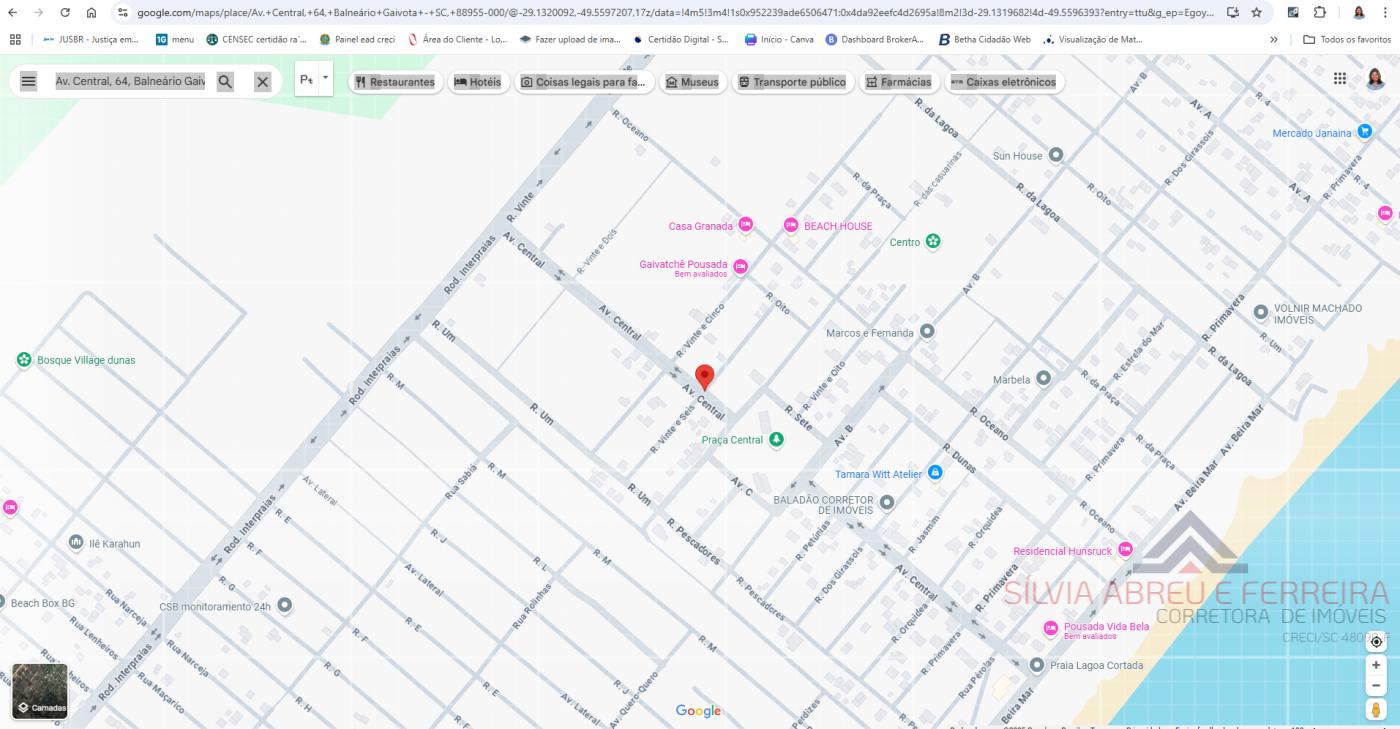Select the Coisas legais para fazer chip

(584, 82)
